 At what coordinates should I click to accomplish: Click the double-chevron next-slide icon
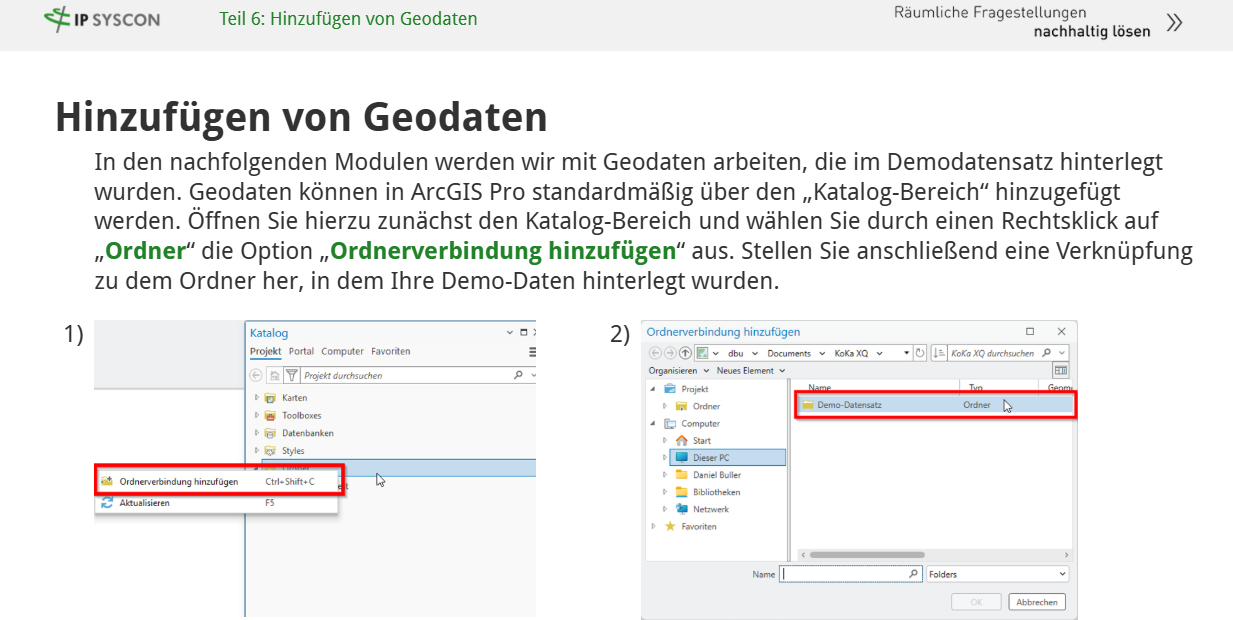pyautogui.click(x=1175, y=22)
